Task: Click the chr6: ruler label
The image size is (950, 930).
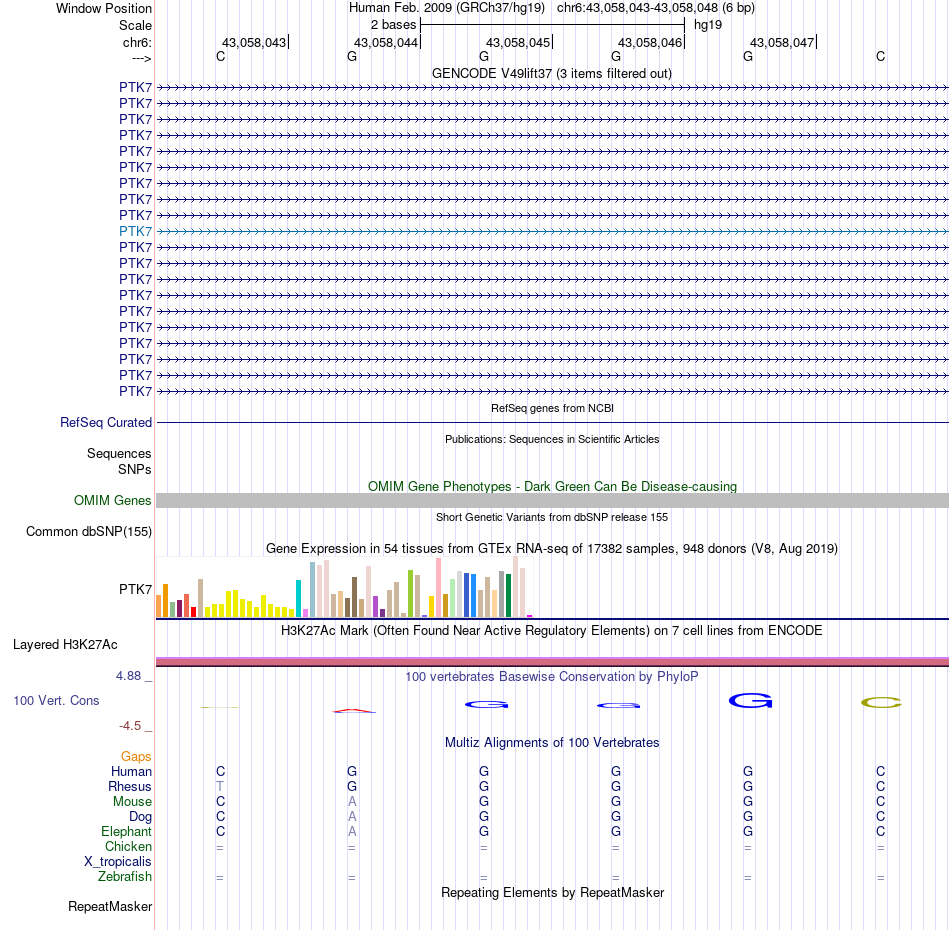Action: pos(137,42)
